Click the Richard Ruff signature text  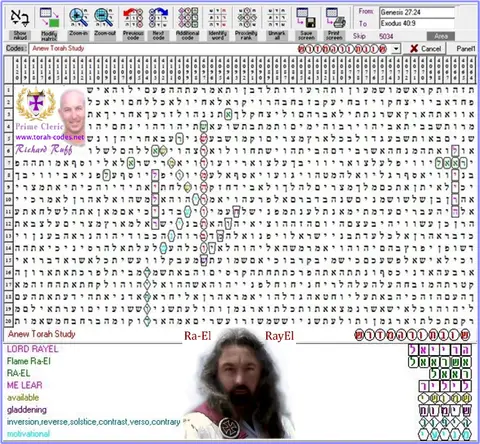coord(44,149)
